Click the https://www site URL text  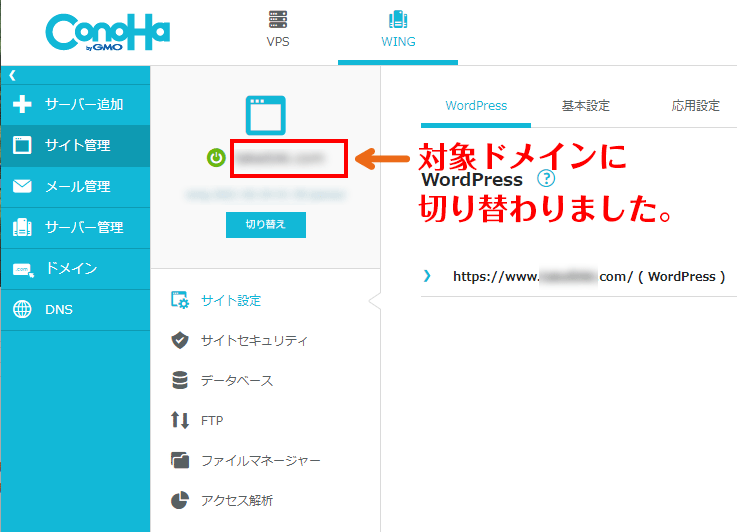pos(589,276)
